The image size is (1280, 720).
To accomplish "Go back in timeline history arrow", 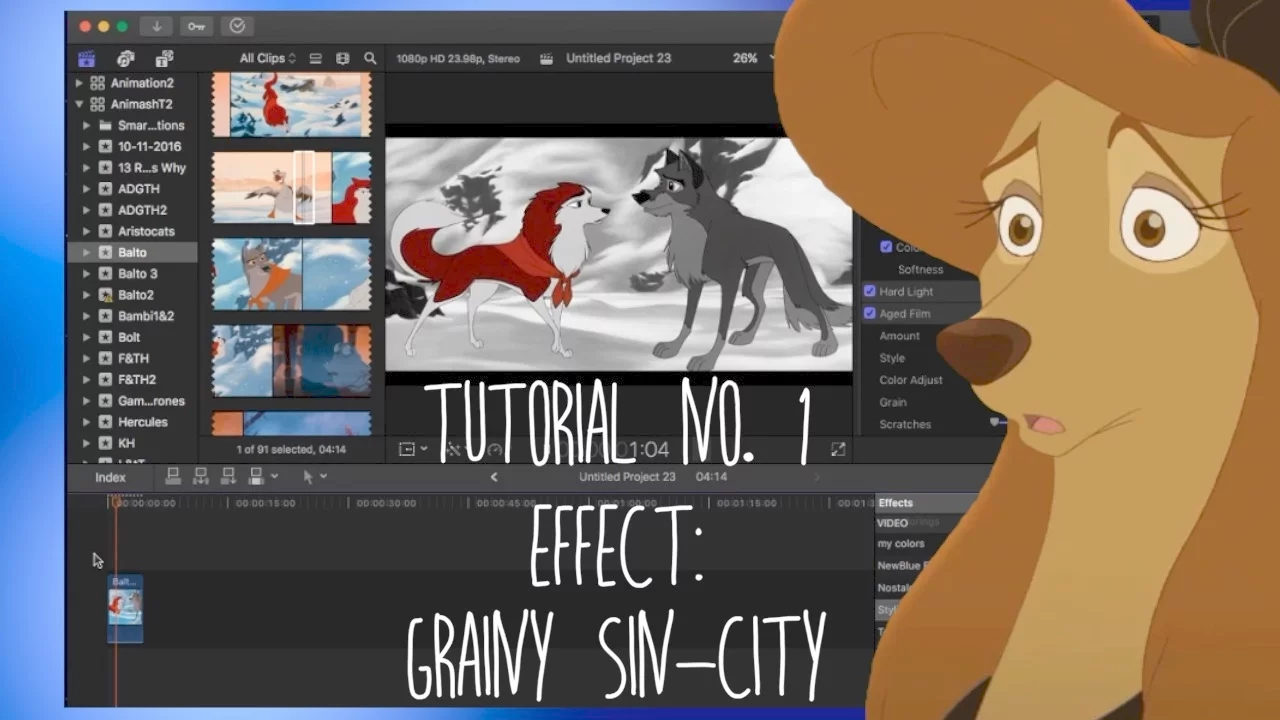I will tap(494, 477).
